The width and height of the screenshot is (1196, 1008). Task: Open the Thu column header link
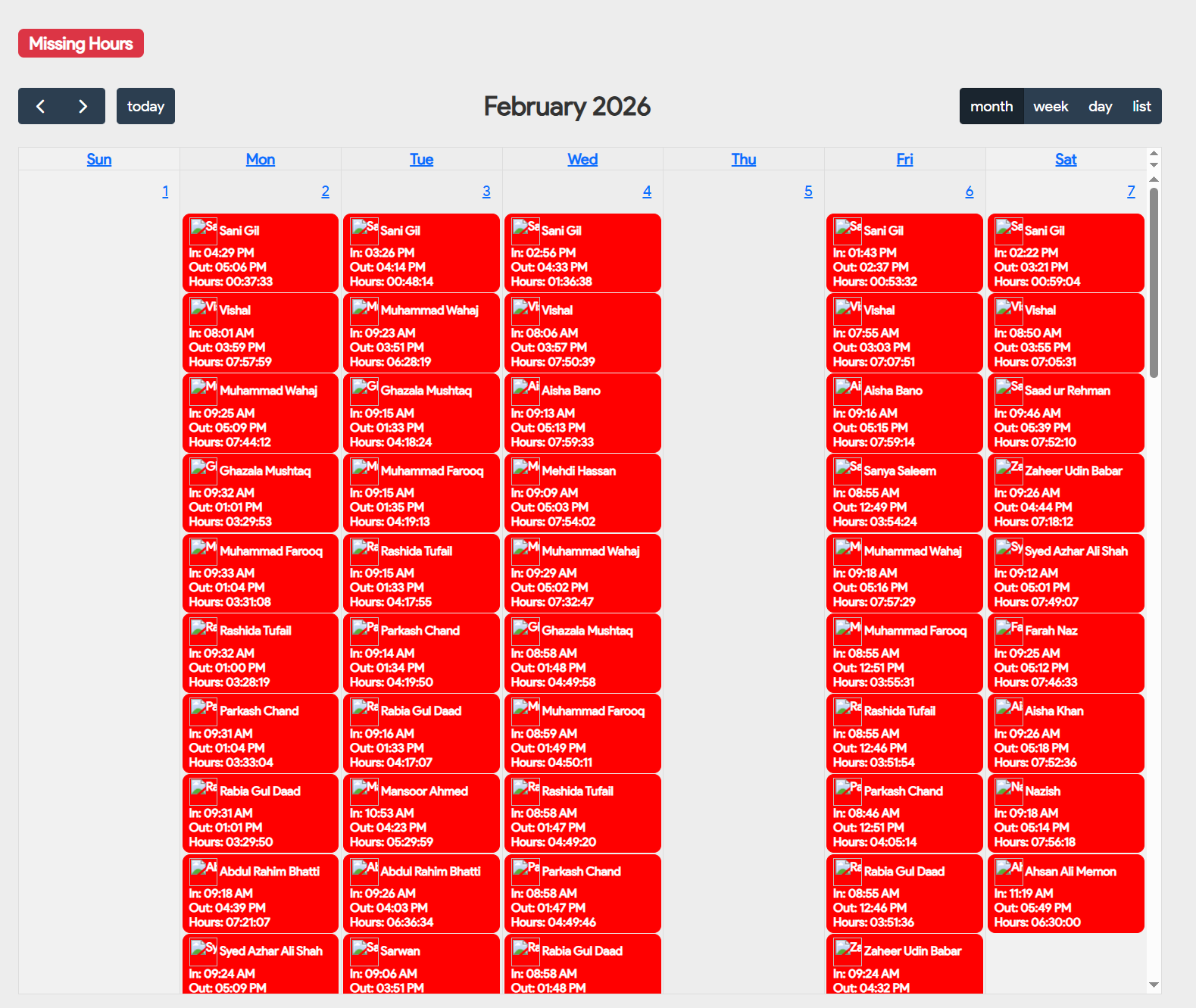tap(743, 159)
